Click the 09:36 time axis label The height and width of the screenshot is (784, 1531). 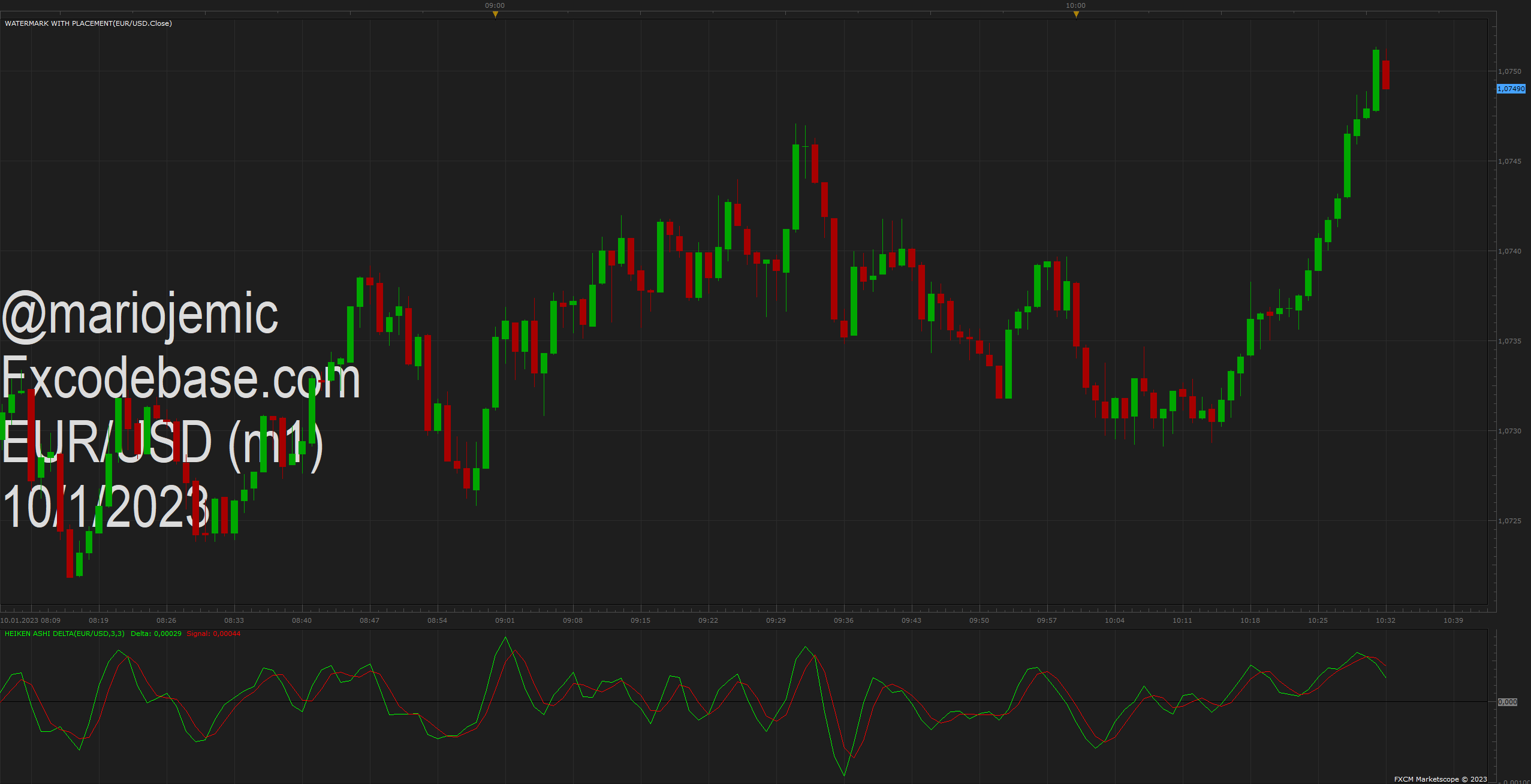click(x=843, y=620)
